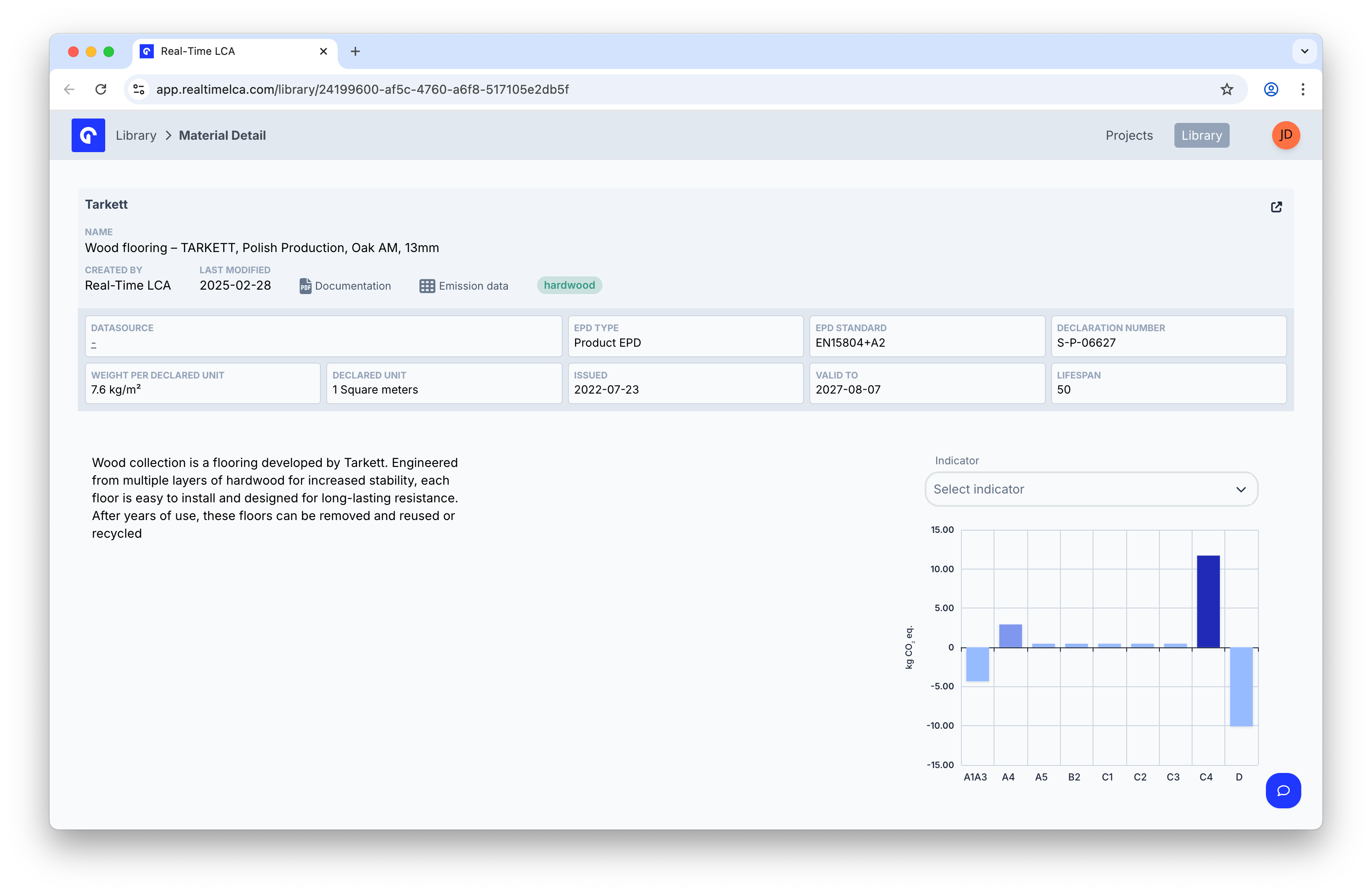
Task: Reload the page
Action: coord(101,89)
